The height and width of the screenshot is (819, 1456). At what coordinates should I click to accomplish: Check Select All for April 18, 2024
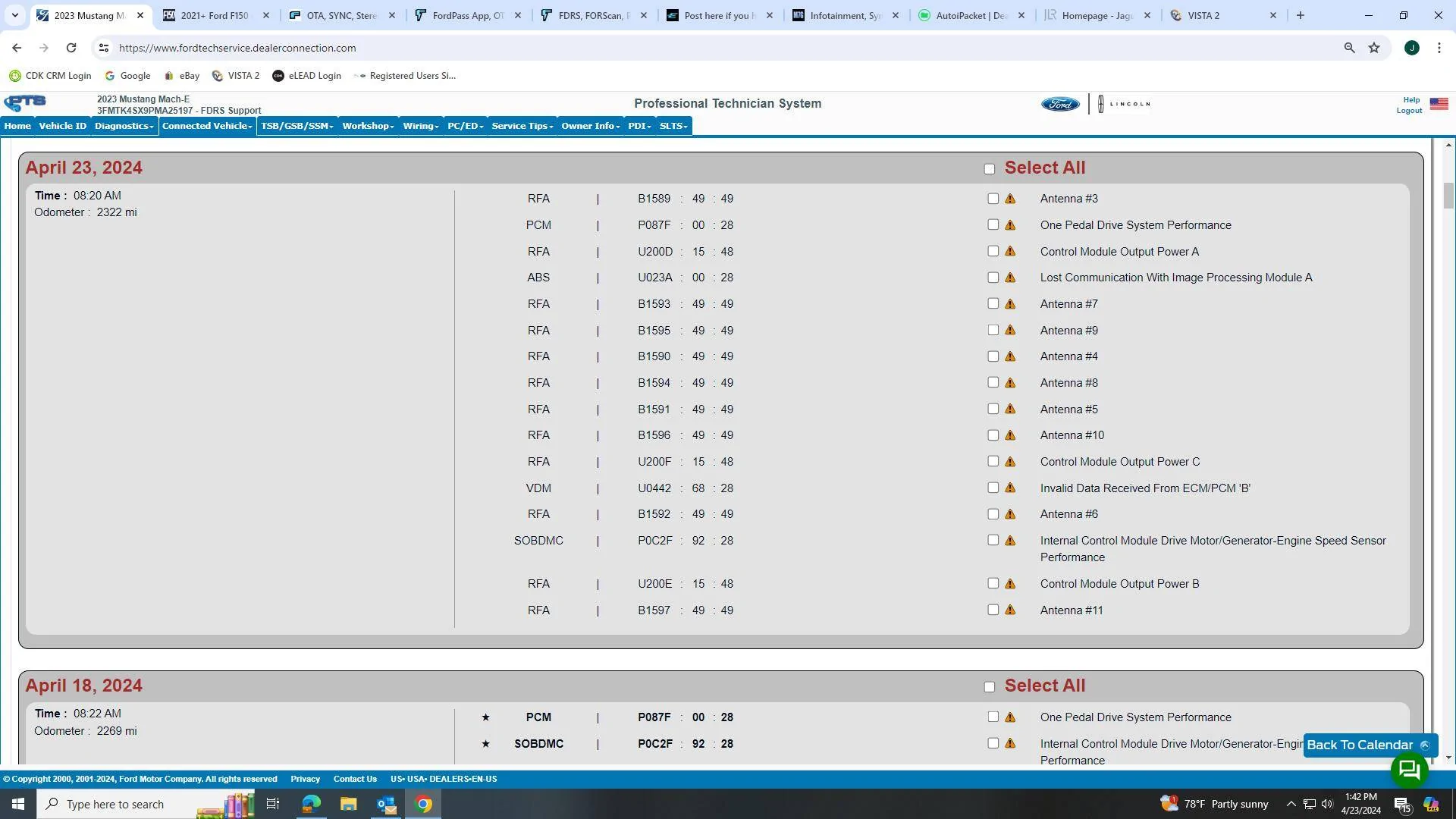990,687
